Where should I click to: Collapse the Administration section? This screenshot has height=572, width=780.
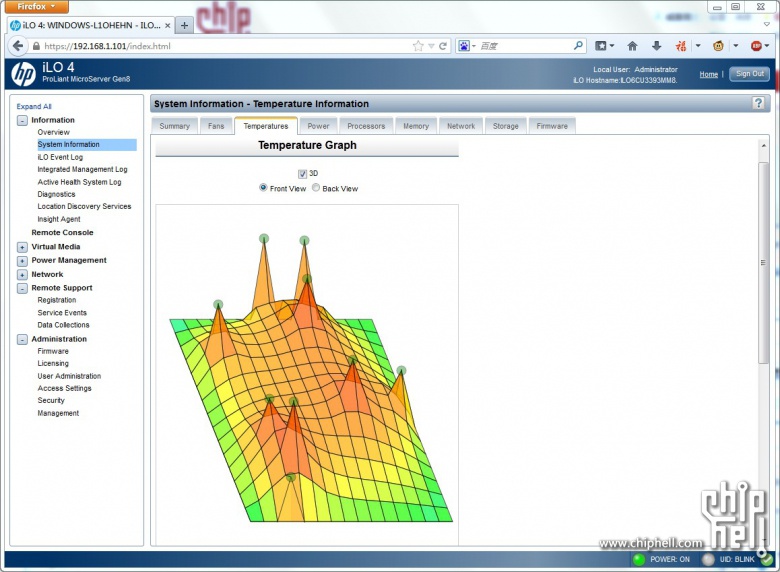22,340
